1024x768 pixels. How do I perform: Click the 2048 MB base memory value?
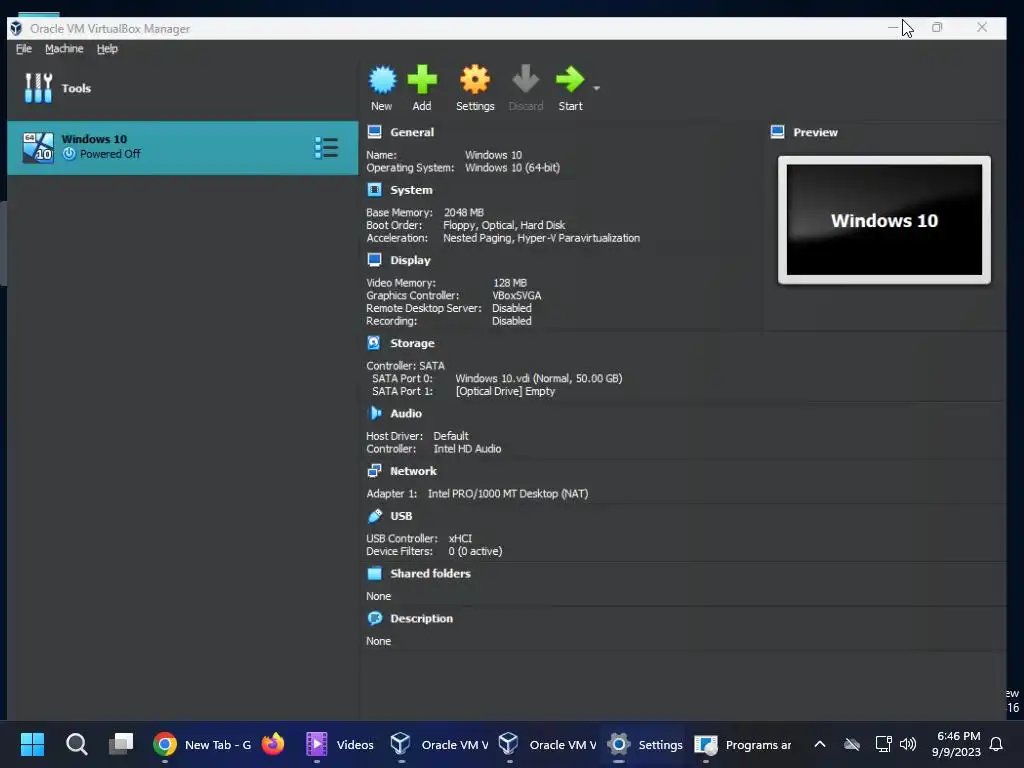464,213
